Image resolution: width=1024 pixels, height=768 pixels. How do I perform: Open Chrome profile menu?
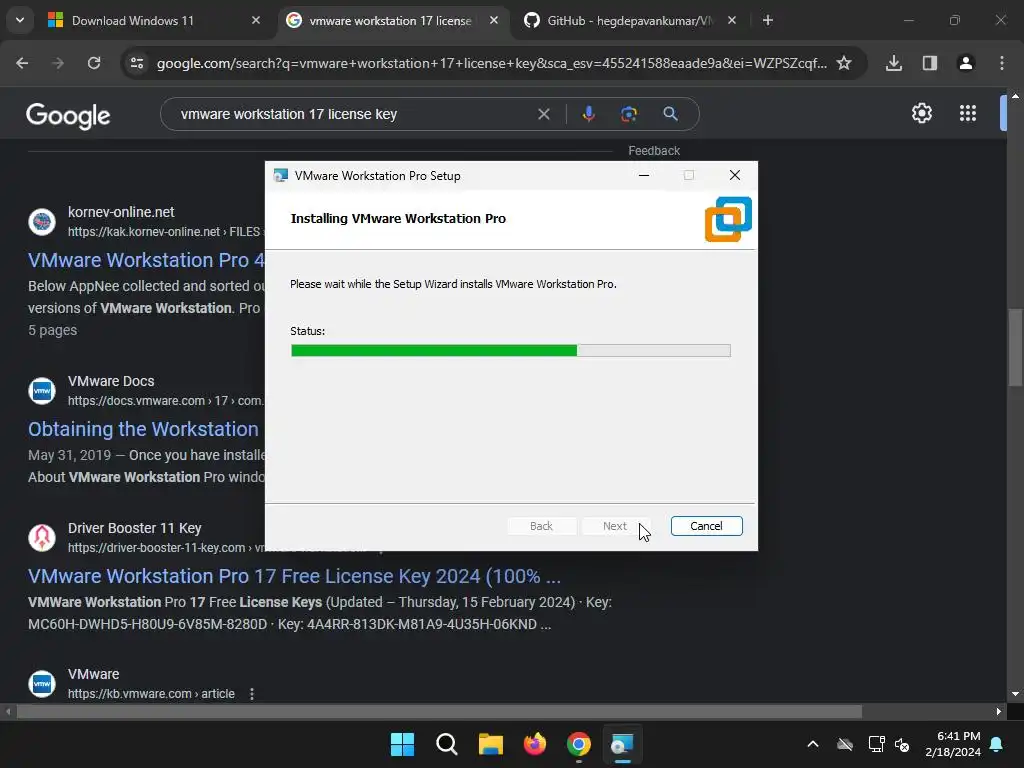coord(966,63)
